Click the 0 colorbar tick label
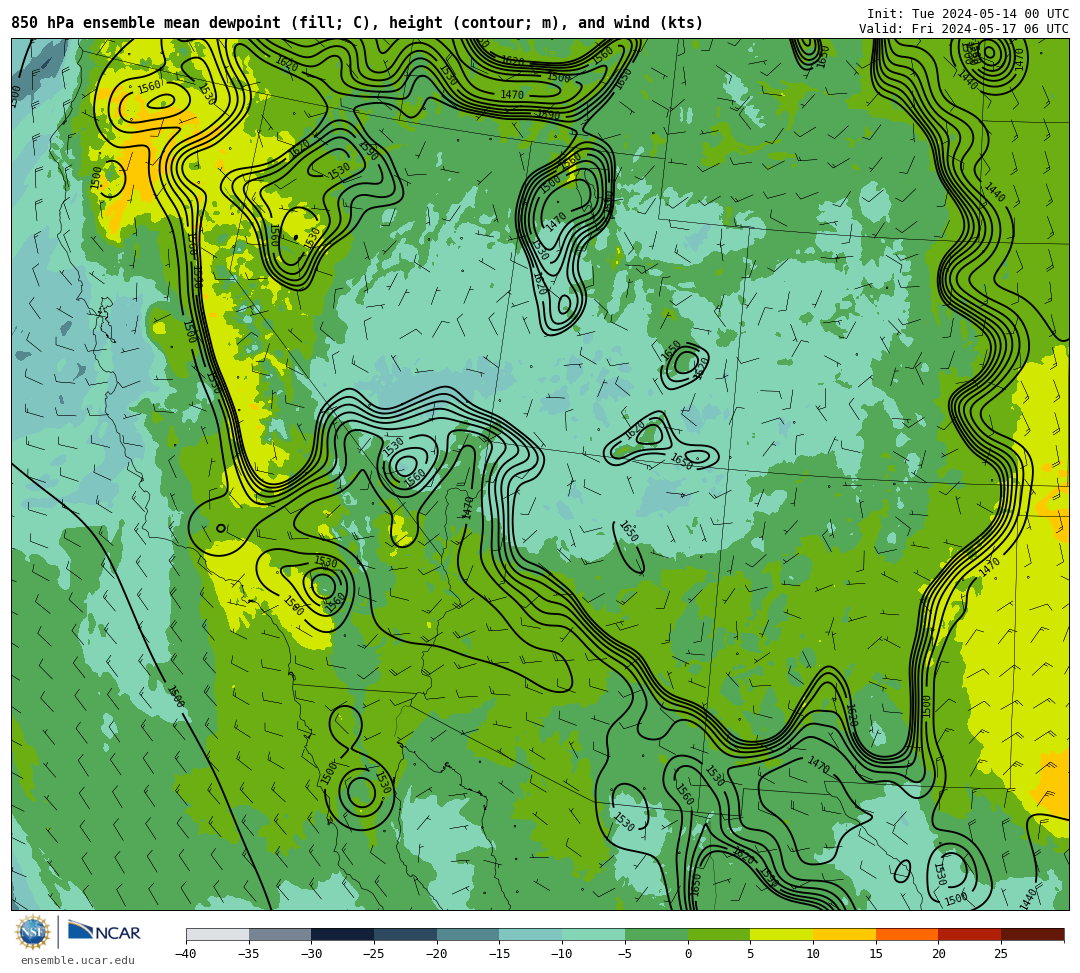1080x973 pixels. (688, 954)
